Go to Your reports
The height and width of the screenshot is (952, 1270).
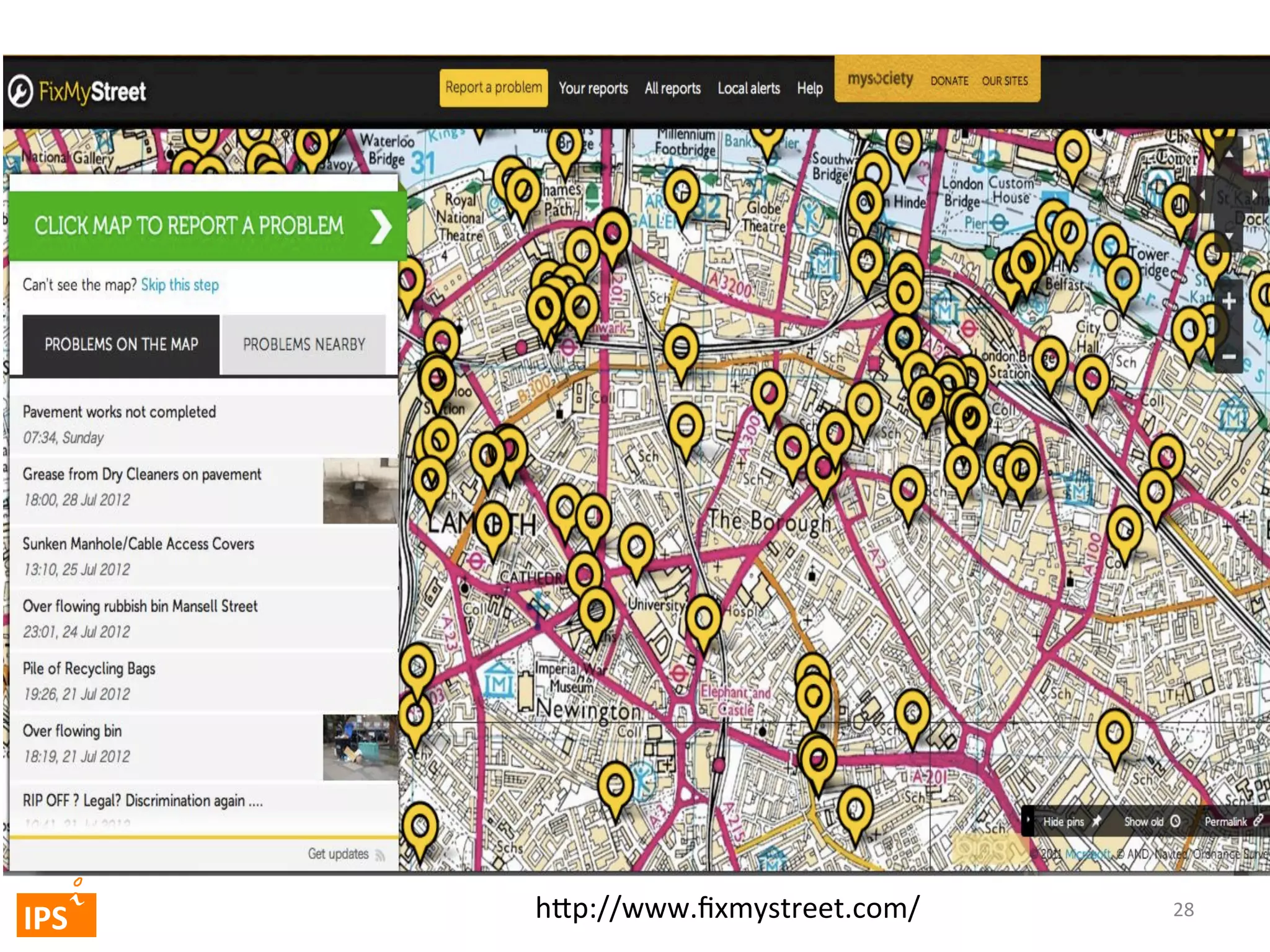(x=593, y=89)
